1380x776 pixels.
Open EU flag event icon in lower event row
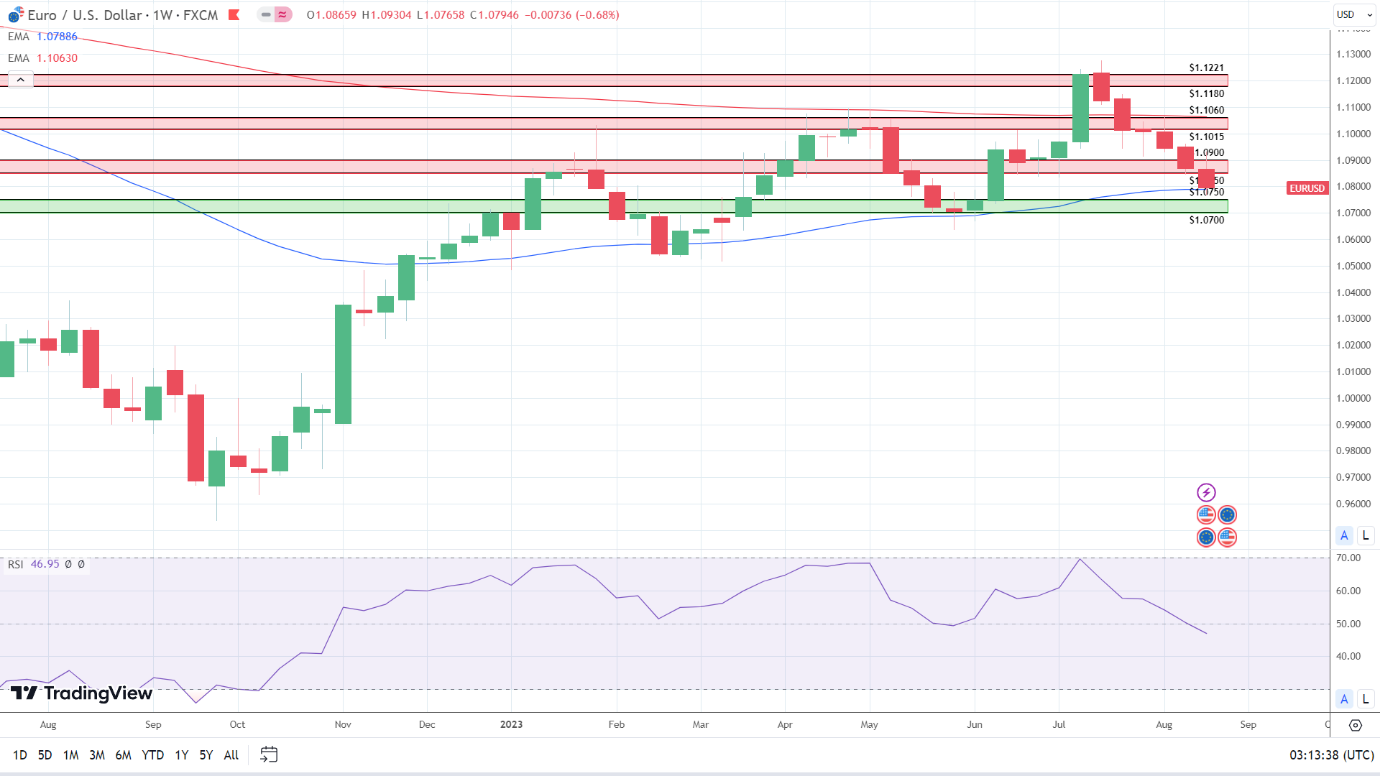[x=1206, y=537]
